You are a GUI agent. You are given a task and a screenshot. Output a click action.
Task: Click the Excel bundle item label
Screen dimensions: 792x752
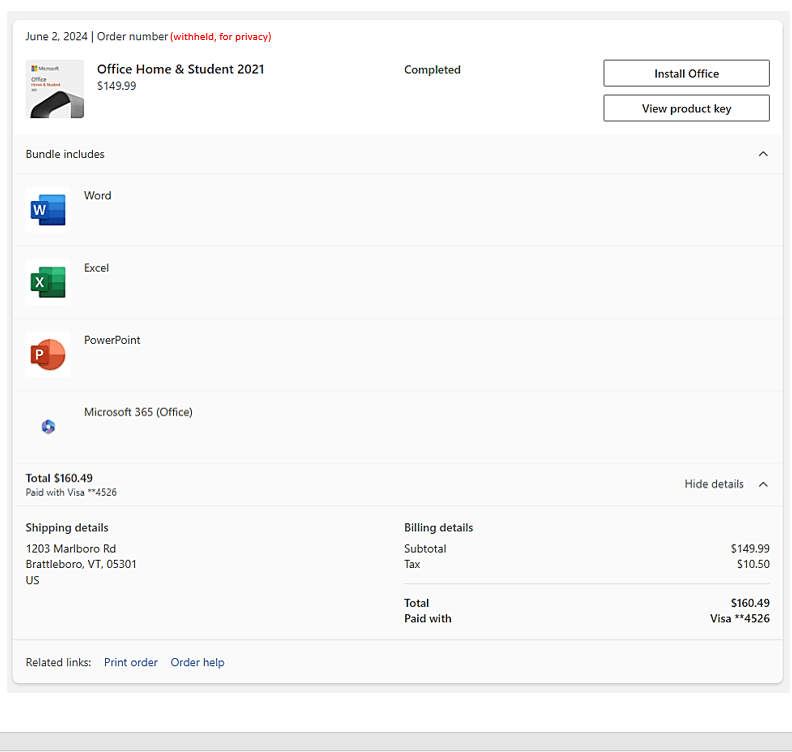click(x=96, y=268)
